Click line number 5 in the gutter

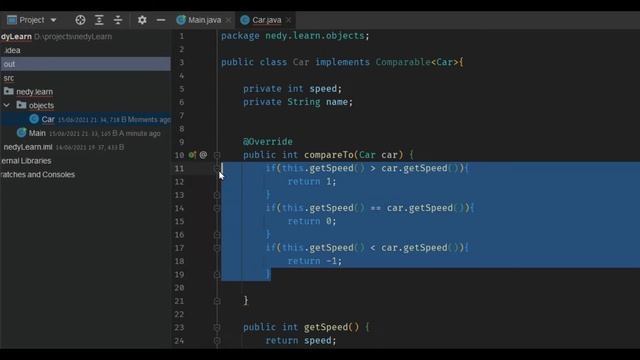182,89
